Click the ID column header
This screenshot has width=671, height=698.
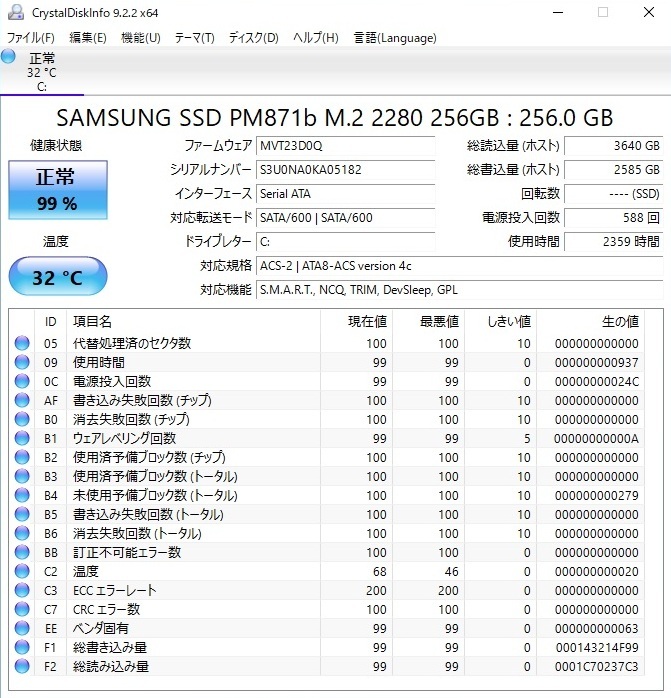pyautogui.click(x=50, y=321)
